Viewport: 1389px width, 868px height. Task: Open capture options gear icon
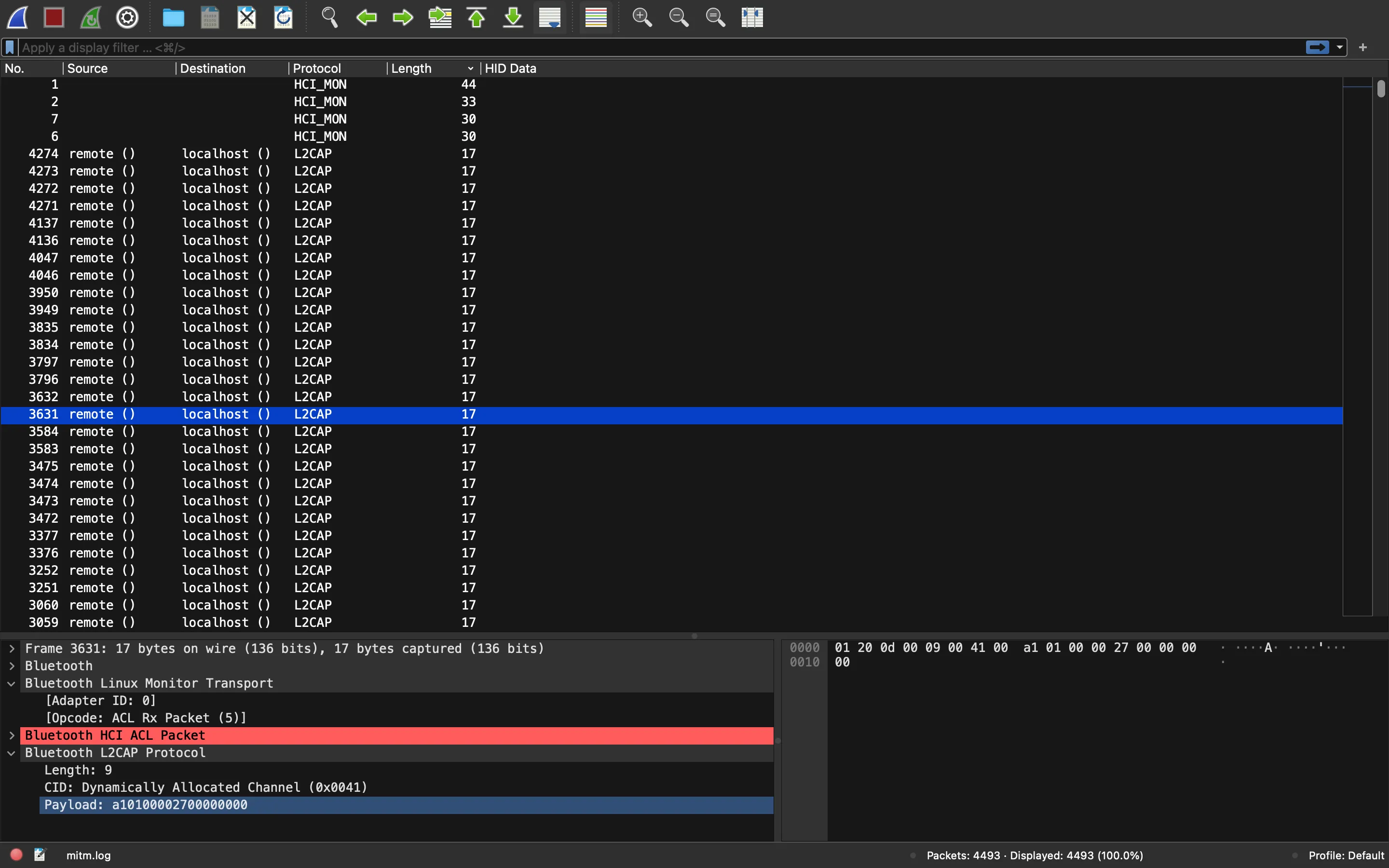click(127, 17)
